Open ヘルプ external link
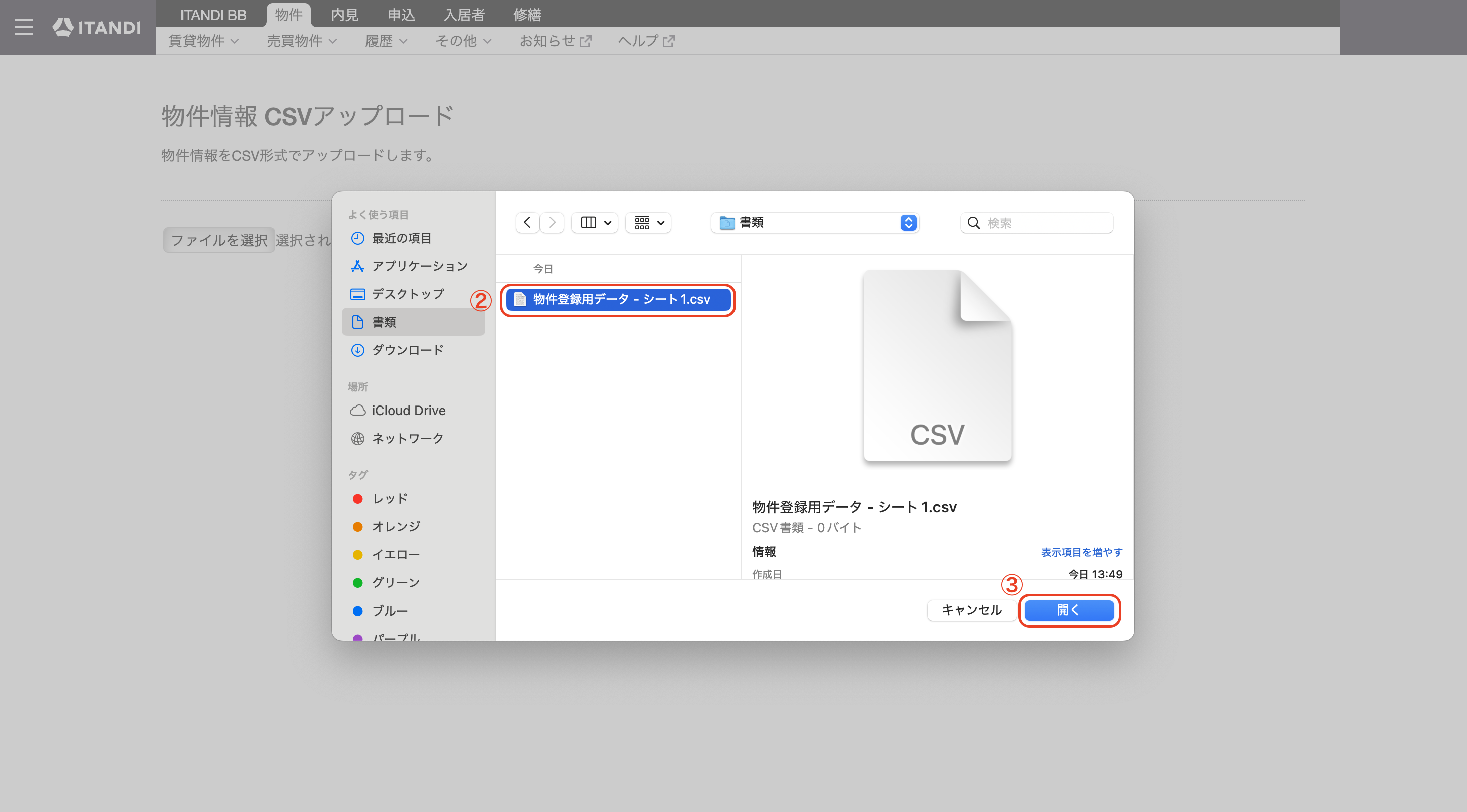 click(646, 41)
